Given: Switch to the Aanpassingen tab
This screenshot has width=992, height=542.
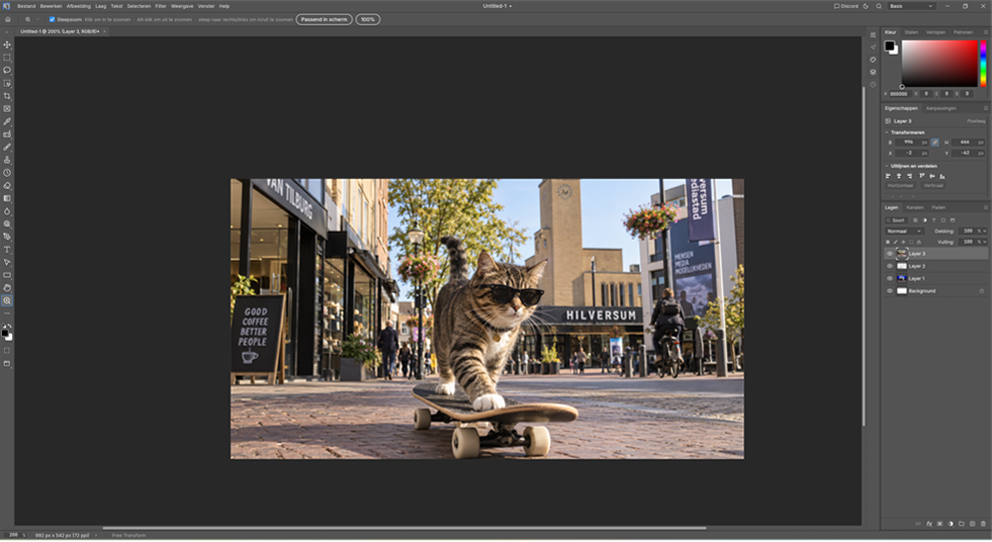Looking at the screenshot, I should (x=941, y=108).
